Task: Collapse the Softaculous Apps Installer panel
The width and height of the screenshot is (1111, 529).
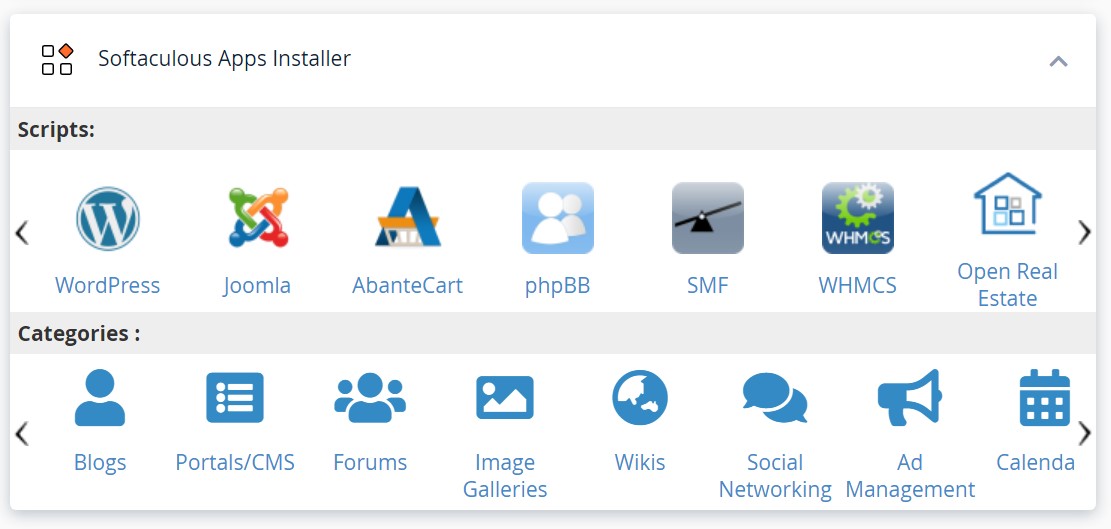Action: click(x=1059, y=61)
